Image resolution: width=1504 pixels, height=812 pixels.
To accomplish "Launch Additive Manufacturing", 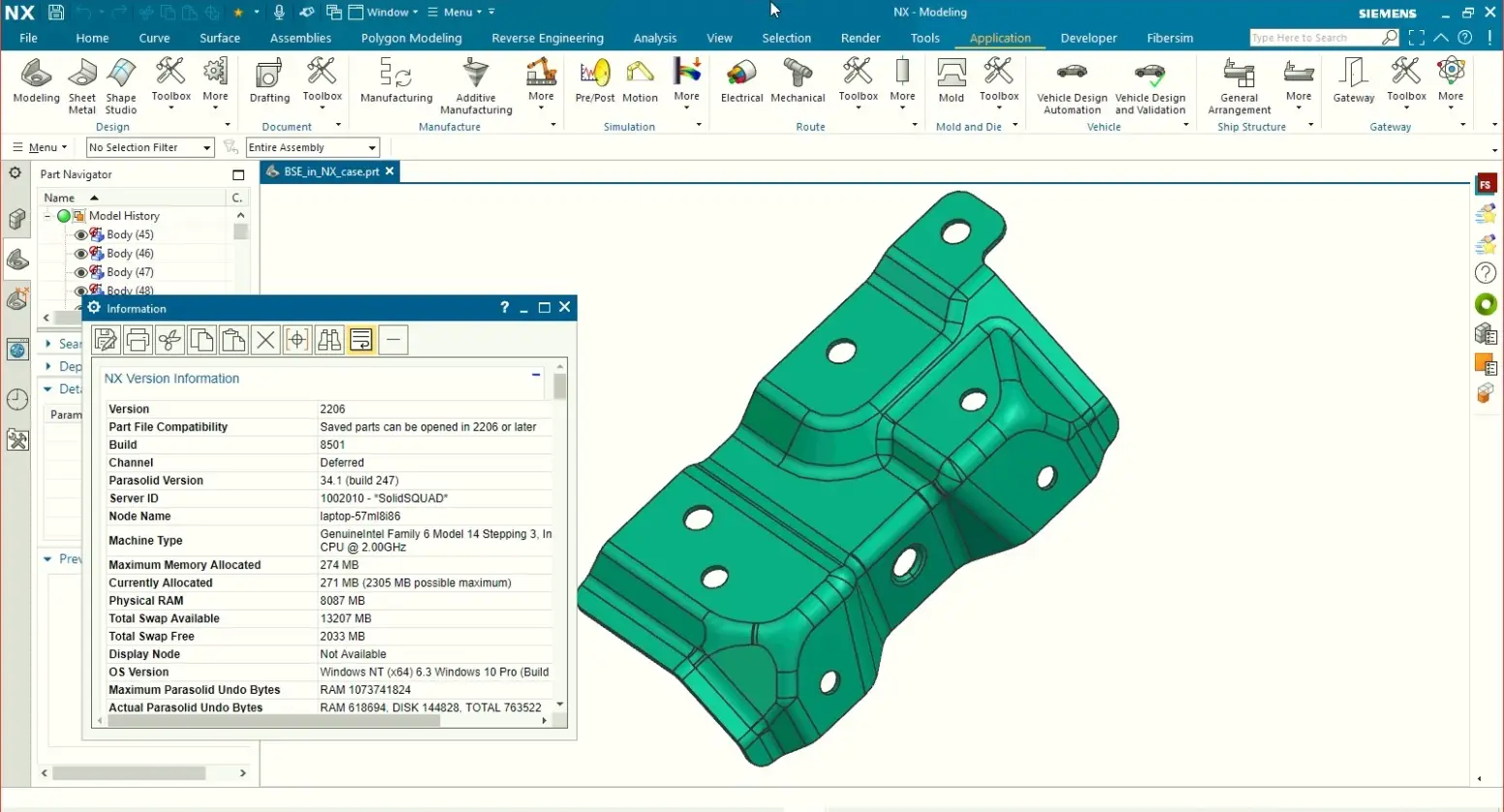I will [476, 86].
